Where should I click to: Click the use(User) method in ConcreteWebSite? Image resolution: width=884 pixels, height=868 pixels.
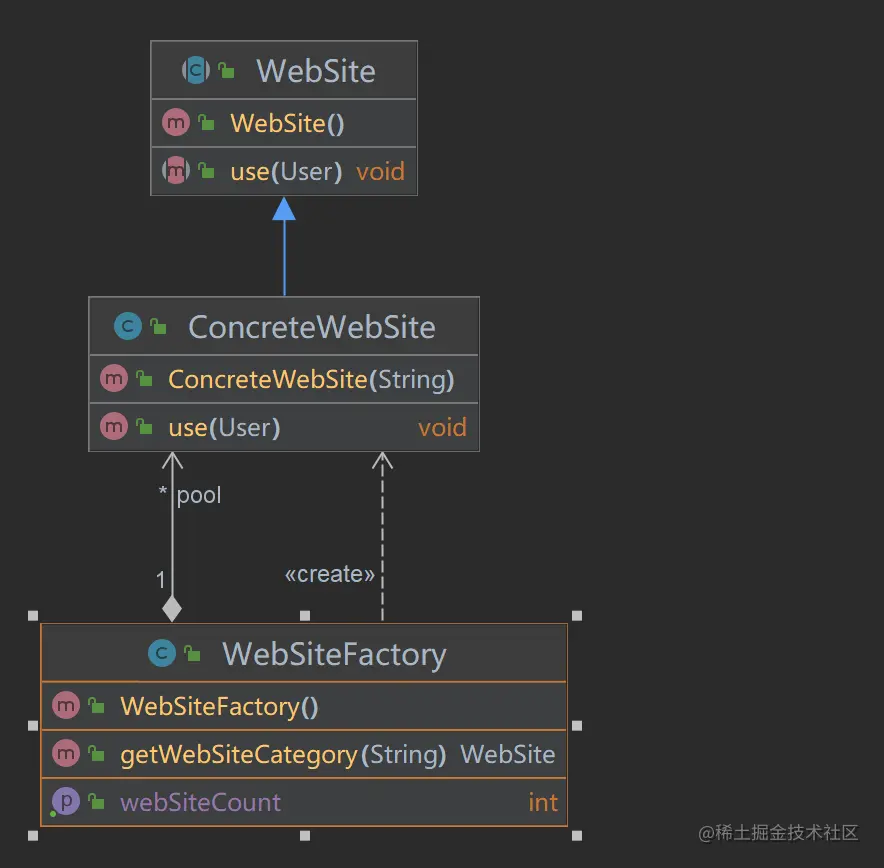tap(223, 426)
